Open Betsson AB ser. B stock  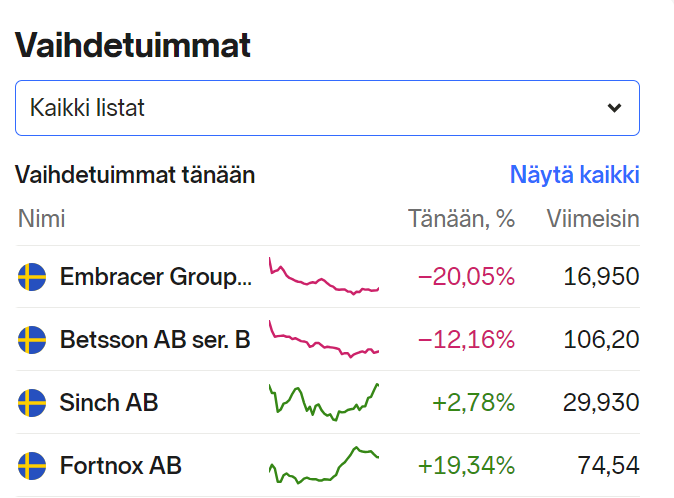point(155,340)
